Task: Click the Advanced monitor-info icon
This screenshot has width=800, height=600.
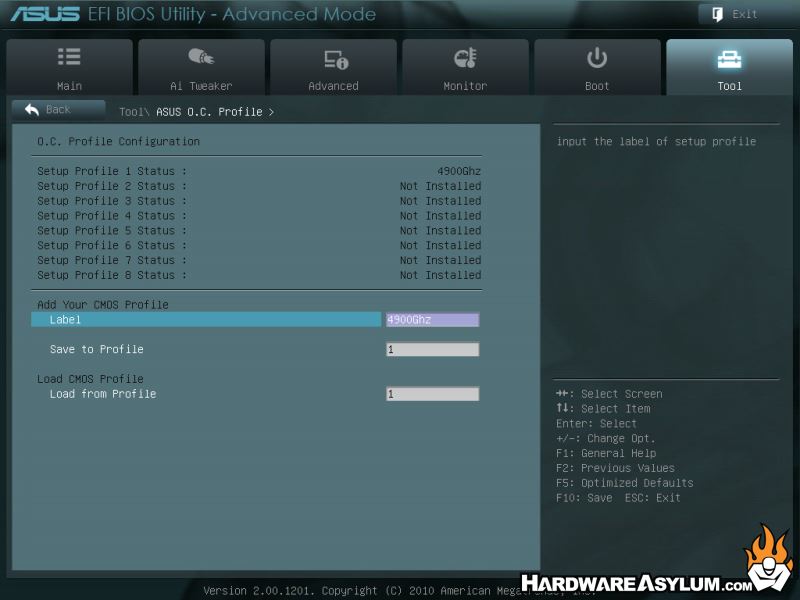Action: [336, 59]
